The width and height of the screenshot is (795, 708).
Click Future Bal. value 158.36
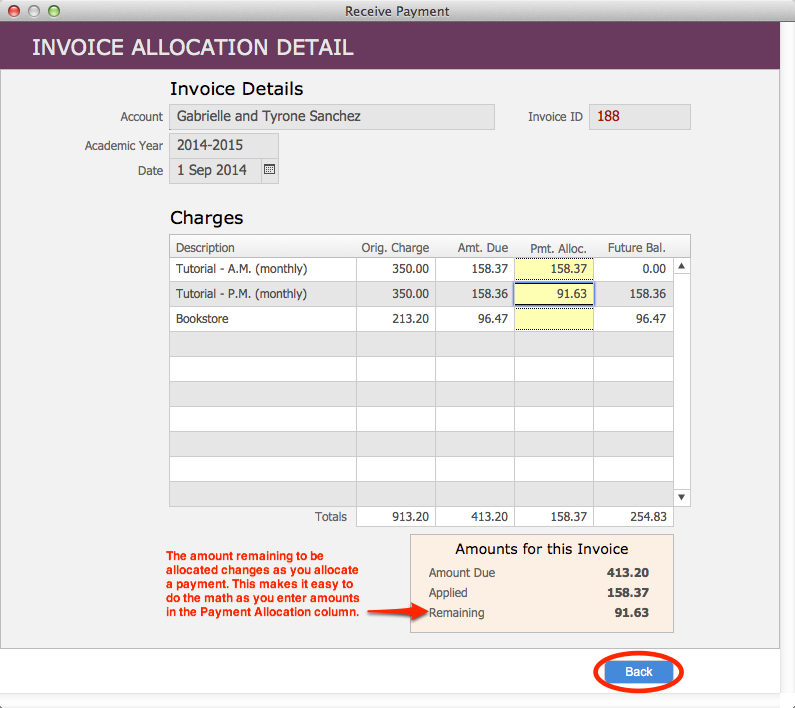point(647,294)
